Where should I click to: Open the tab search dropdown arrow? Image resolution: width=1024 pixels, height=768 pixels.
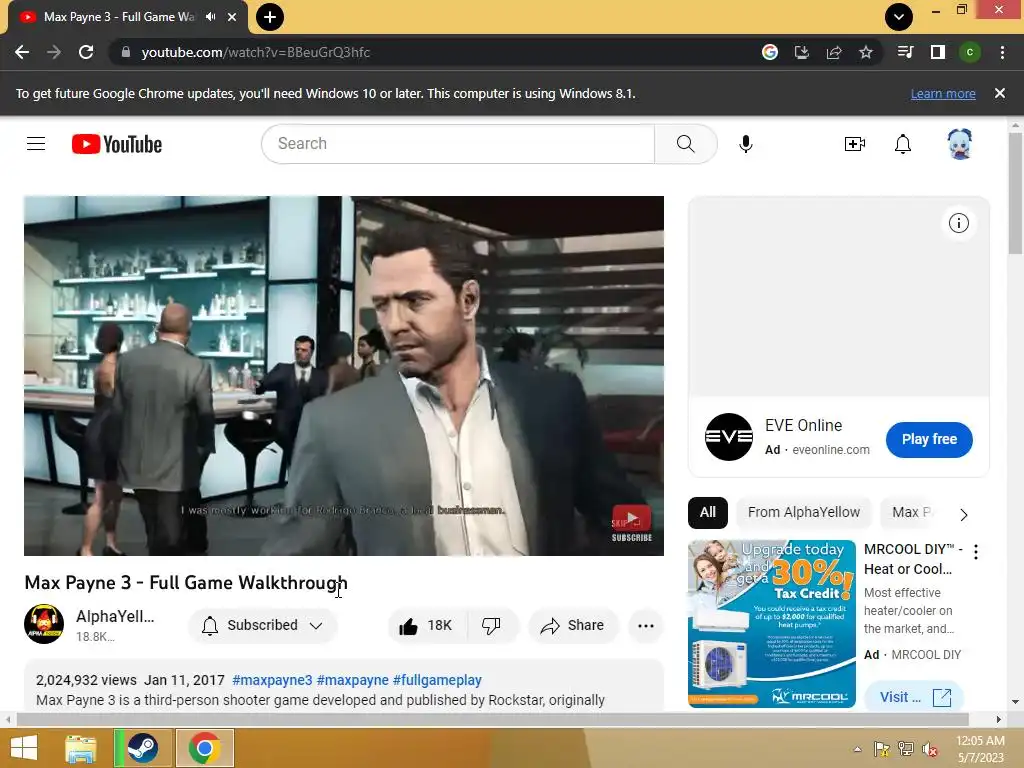pos(899,17)
